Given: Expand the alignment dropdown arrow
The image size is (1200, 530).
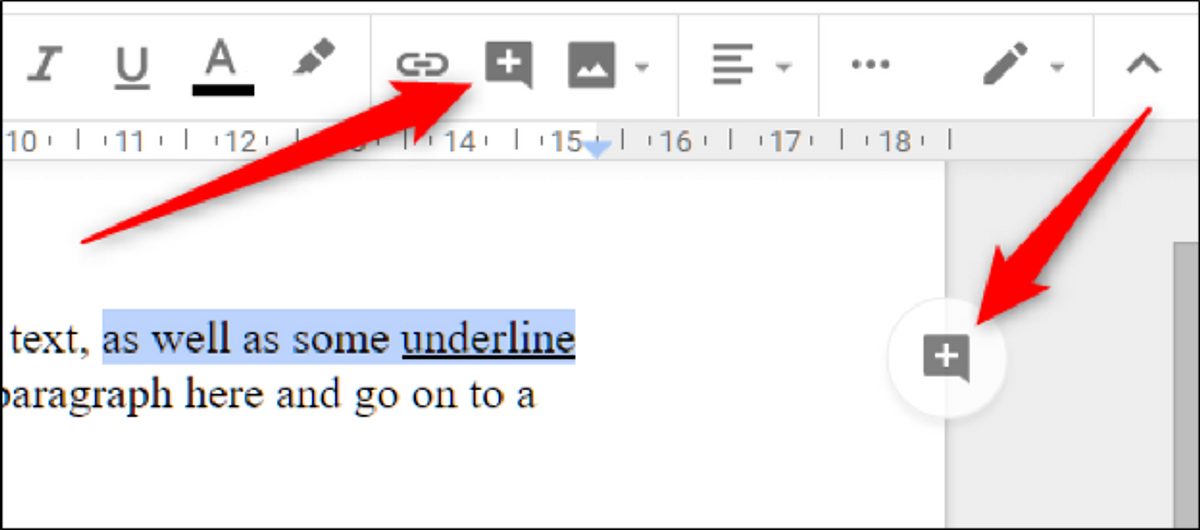Looking at the screenshot, I should pyautogui.click(x=783, y=67).
